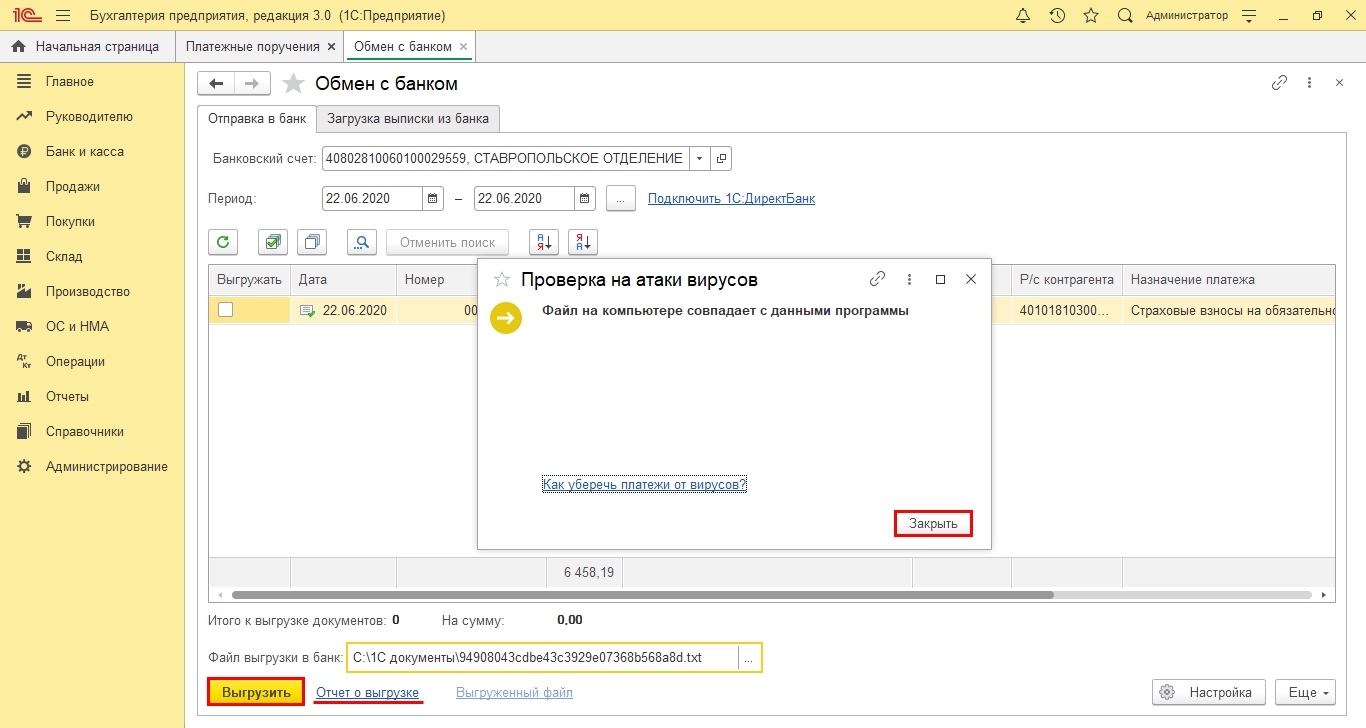
Task: Open the notifications bell icon
Action: click(x=1022, y=16)
